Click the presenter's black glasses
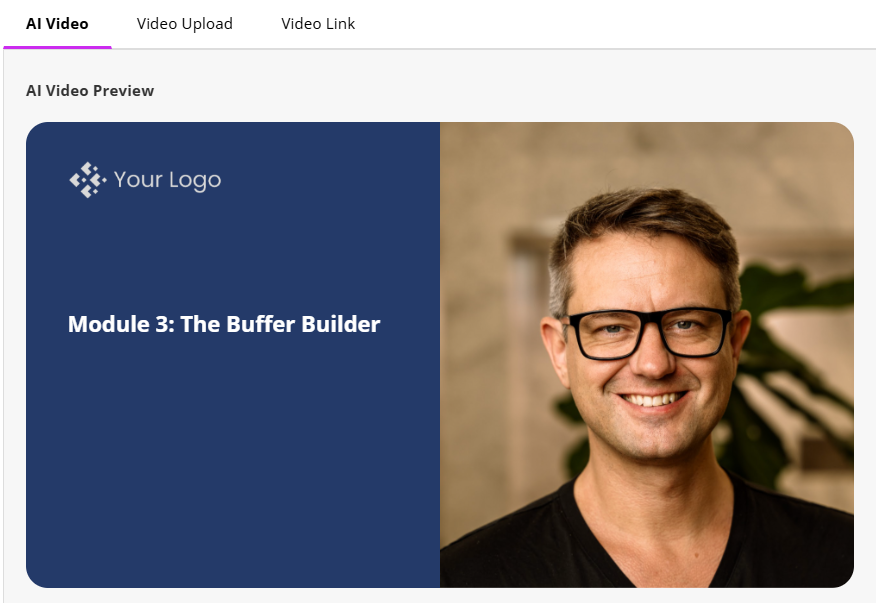Image resolution: width=876 pixels, height=603 pixels. point(648,333)
